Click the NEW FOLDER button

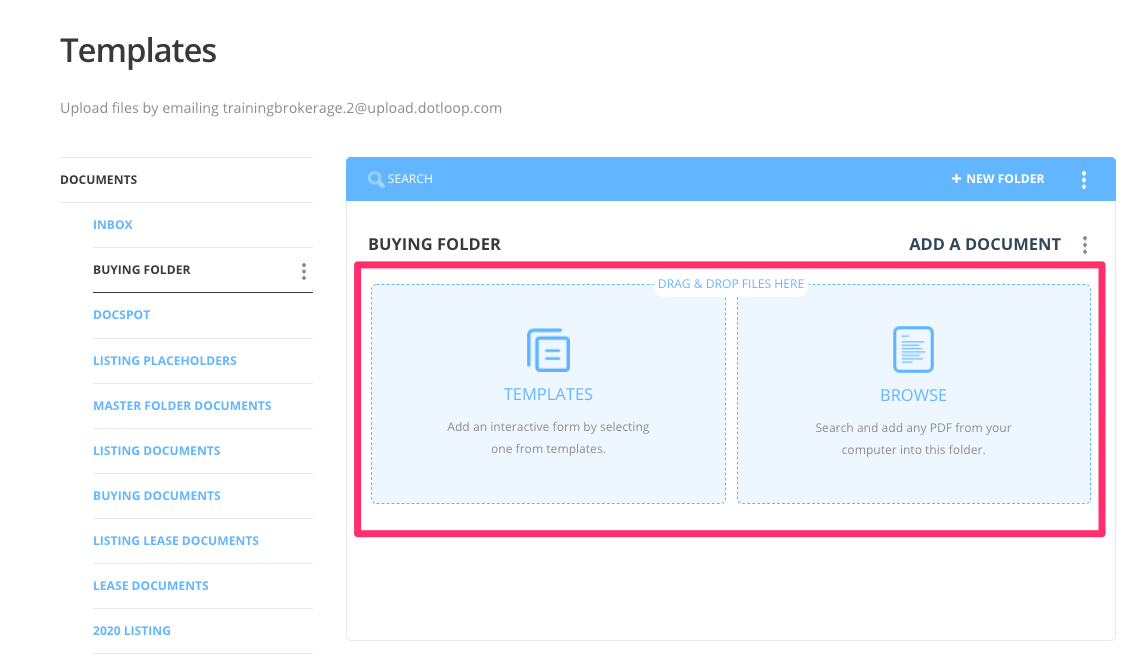997,178
